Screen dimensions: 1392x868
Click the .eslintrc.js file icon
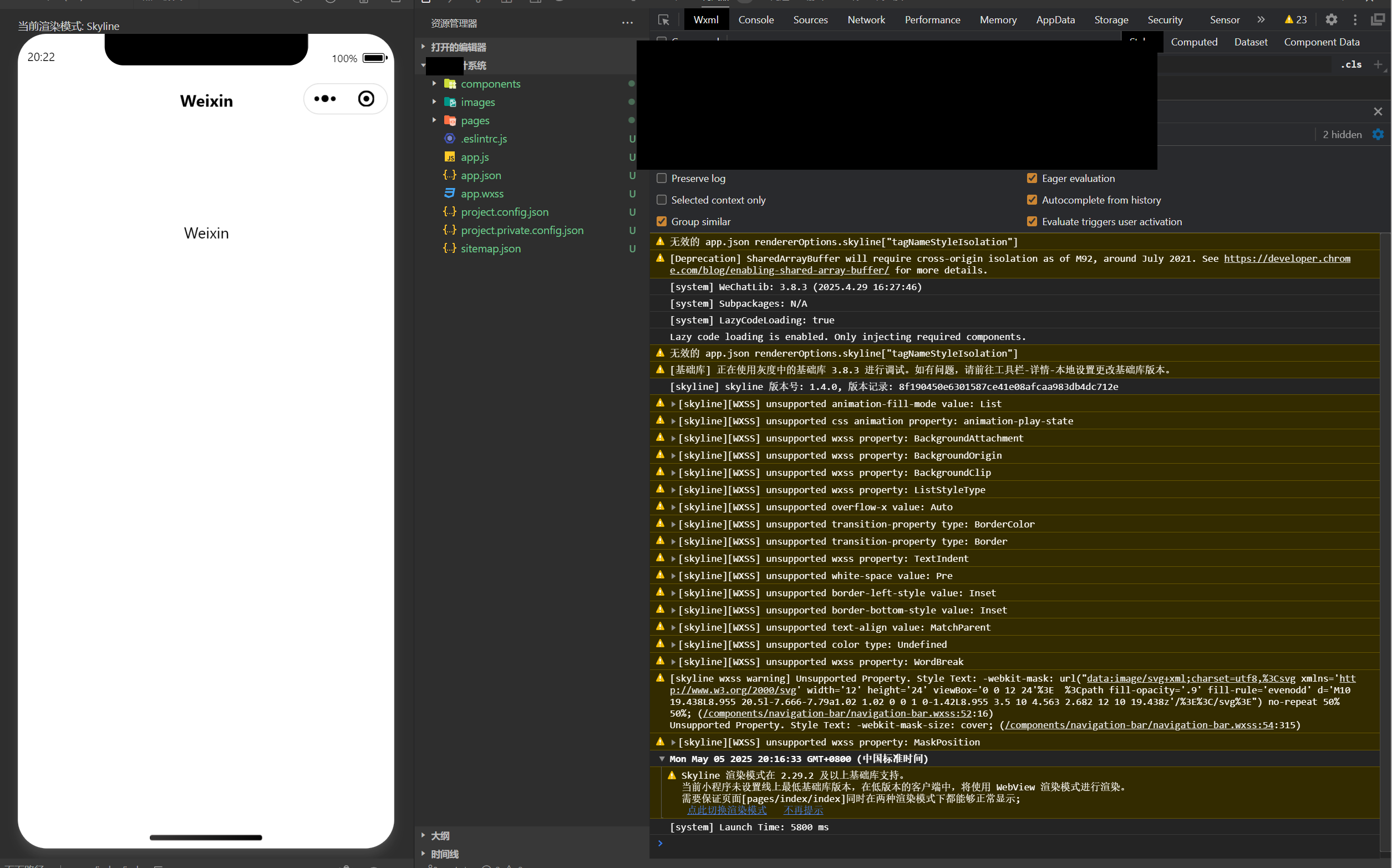point(450,138)
